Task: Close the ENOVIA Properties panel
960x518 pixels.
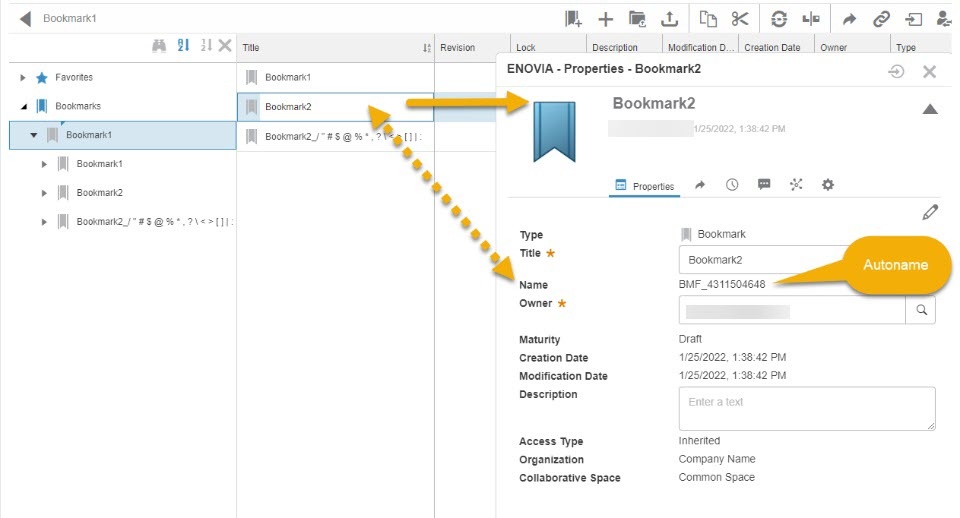Action: tap(929, 72)
